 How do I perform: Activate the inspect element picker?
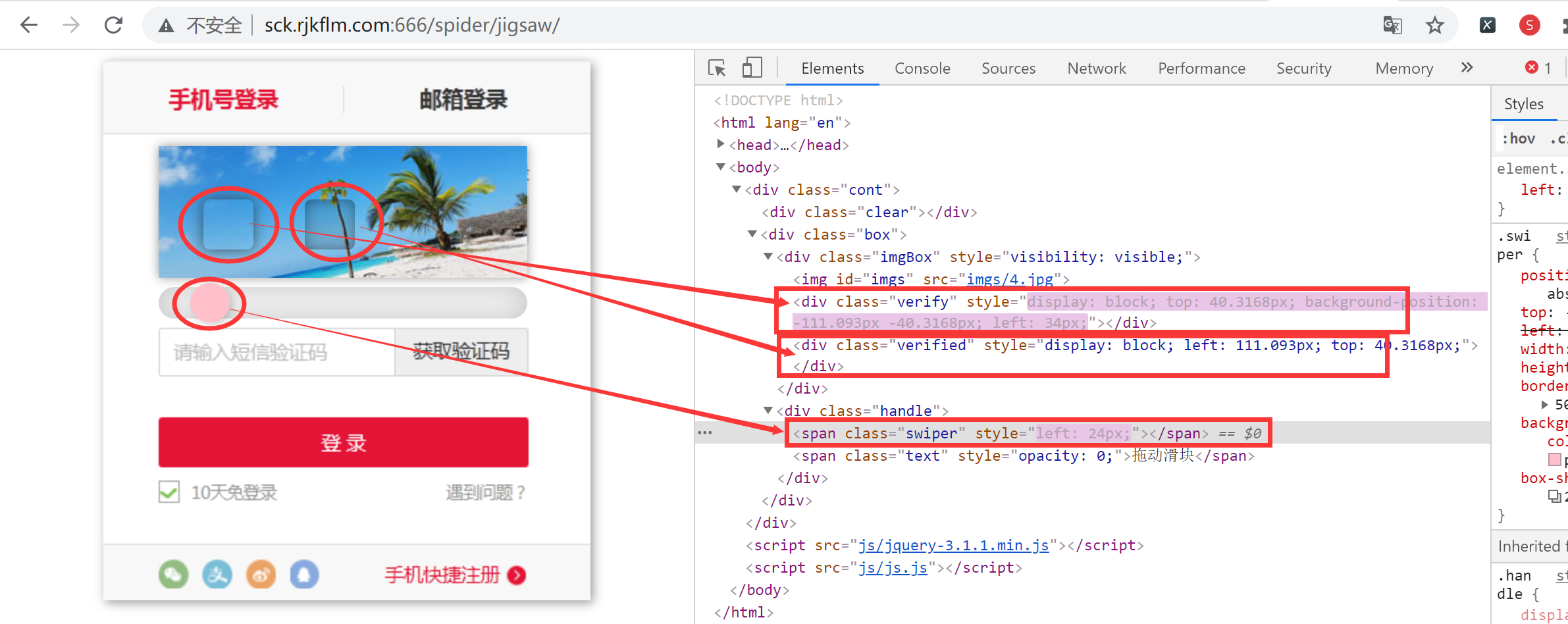click(x=717, y=68)
